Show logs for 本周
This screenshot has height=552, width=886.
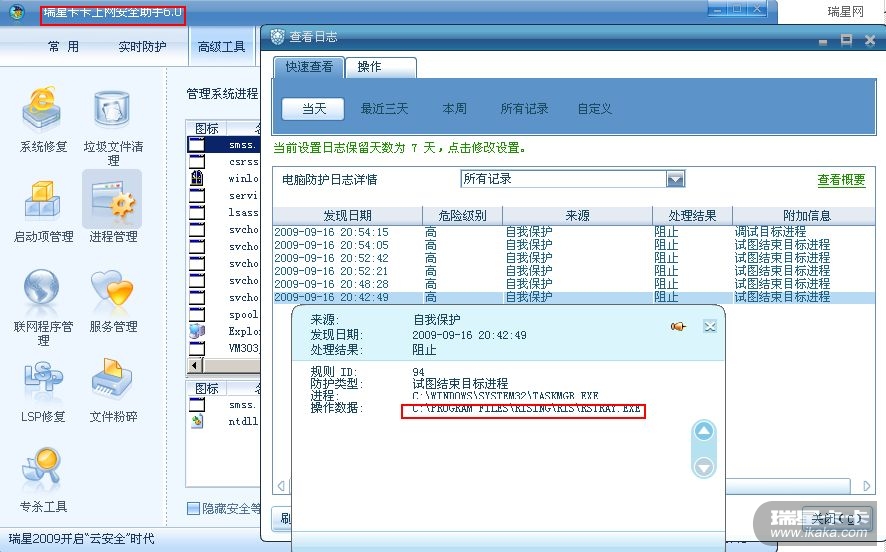(x=454, y=108)
